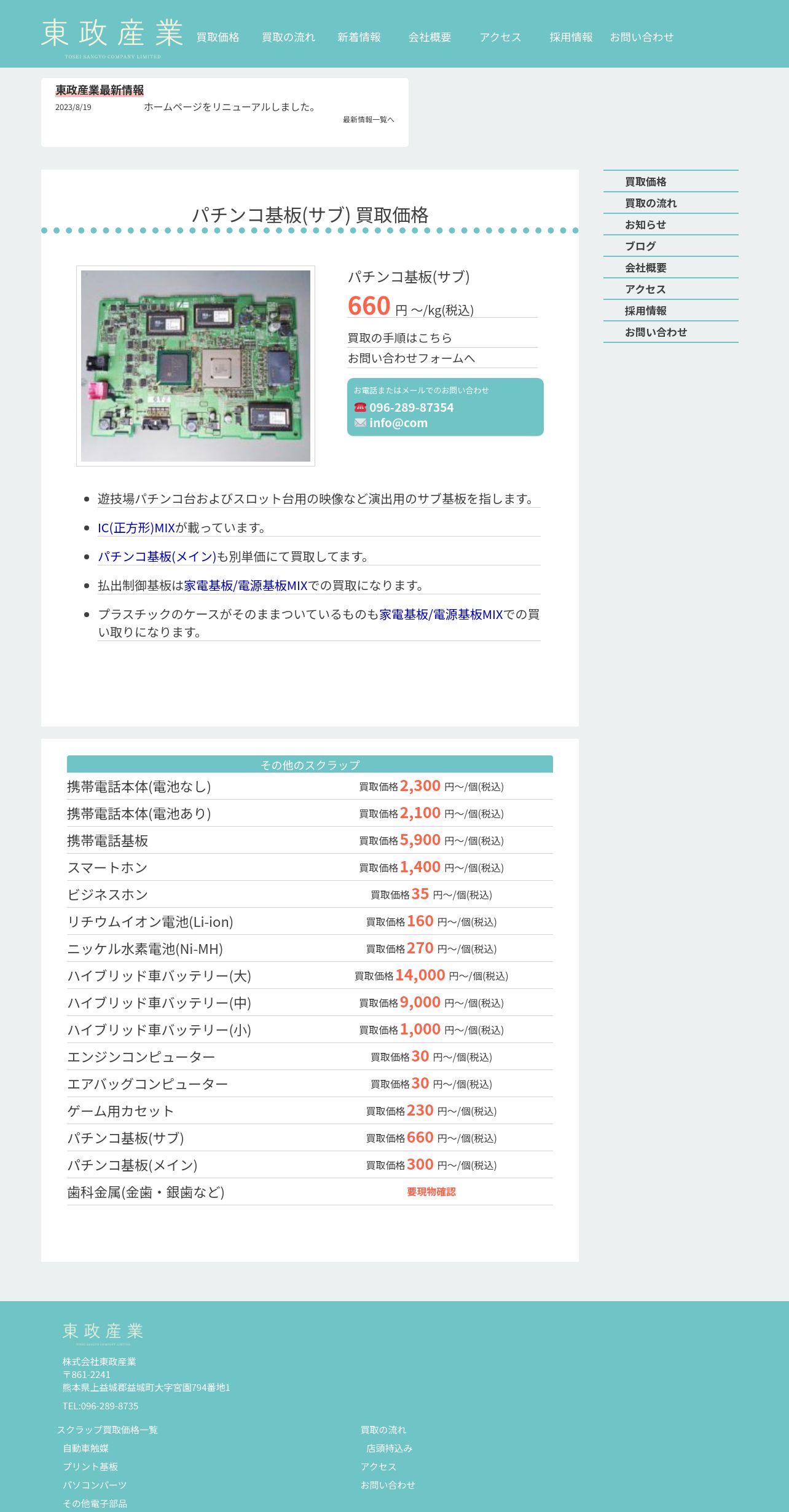
Task: Open footer 店頭持込み link
Action: [x=390, y=1448]
